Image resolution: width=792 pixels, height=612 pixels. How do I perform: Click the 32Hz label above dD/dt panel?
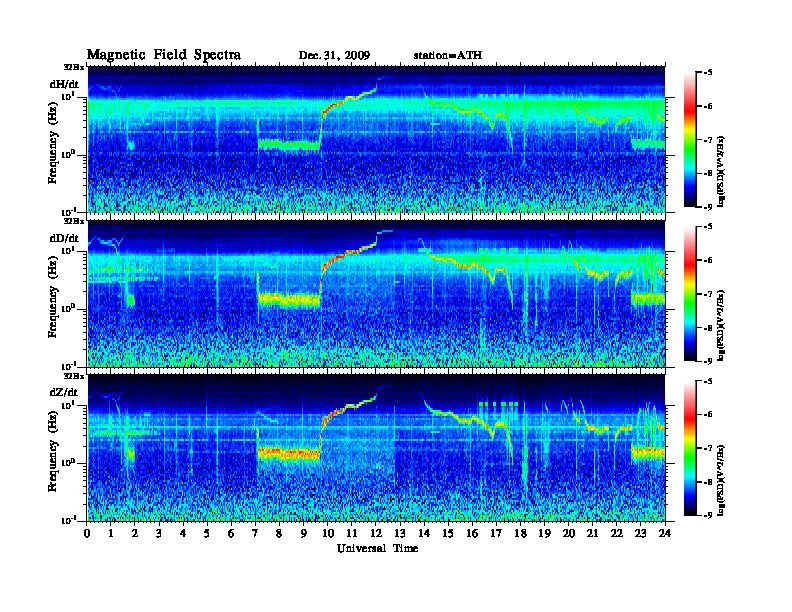coord(74,221)
